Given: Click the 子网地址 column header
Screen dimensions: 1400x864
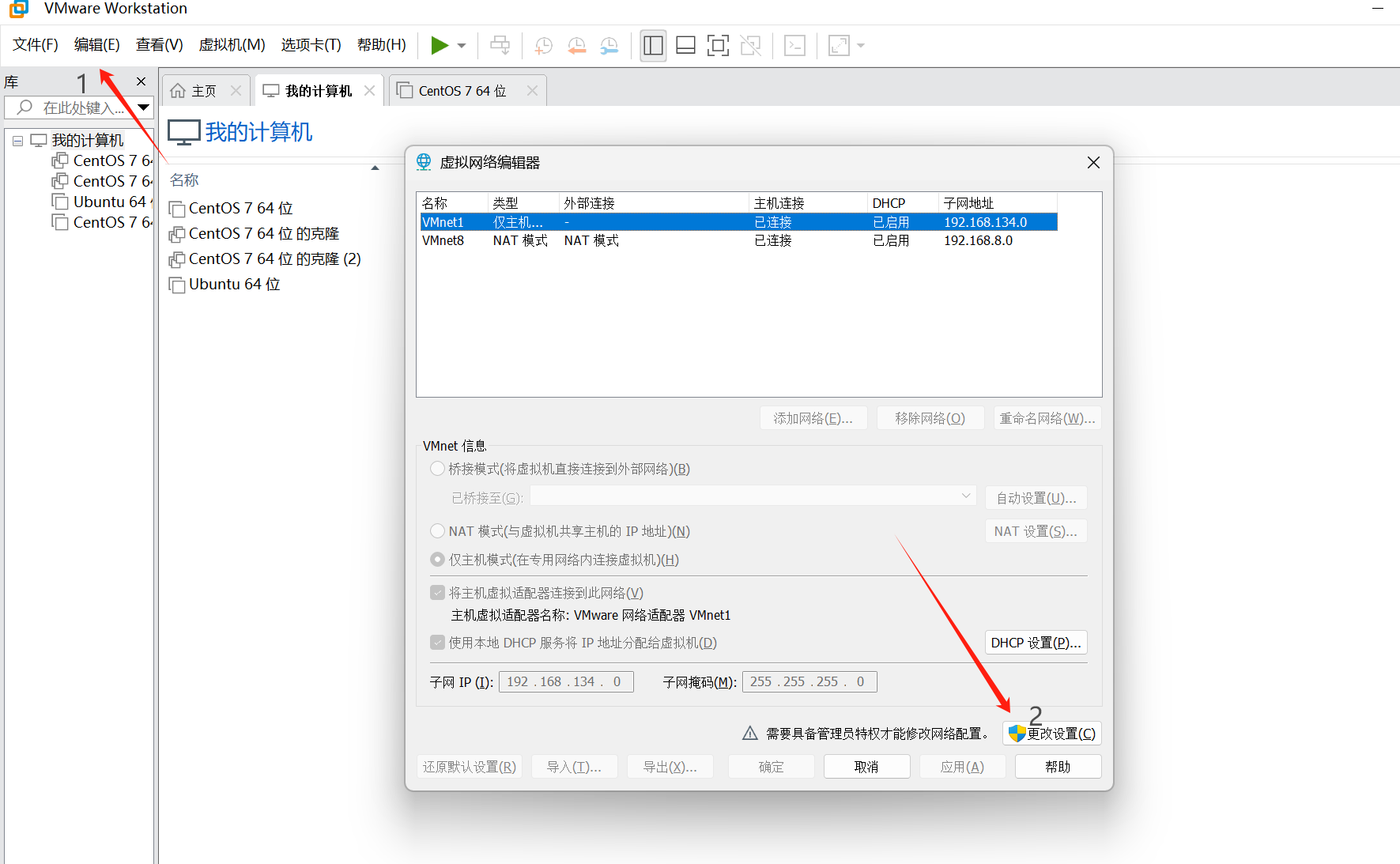Looking at the screenshot, I should 998,203.
